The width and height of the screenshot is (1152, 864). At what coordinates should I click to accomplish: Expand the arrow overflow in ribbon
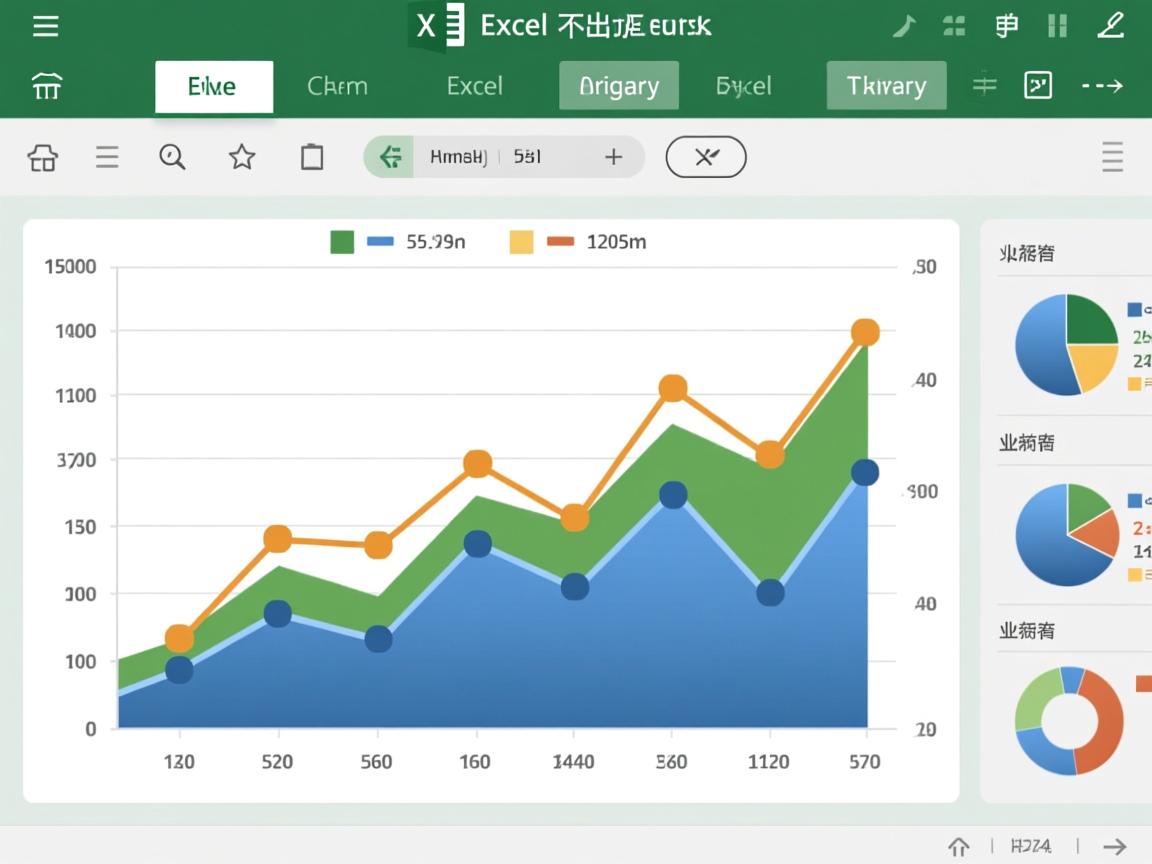[1102, 86]
